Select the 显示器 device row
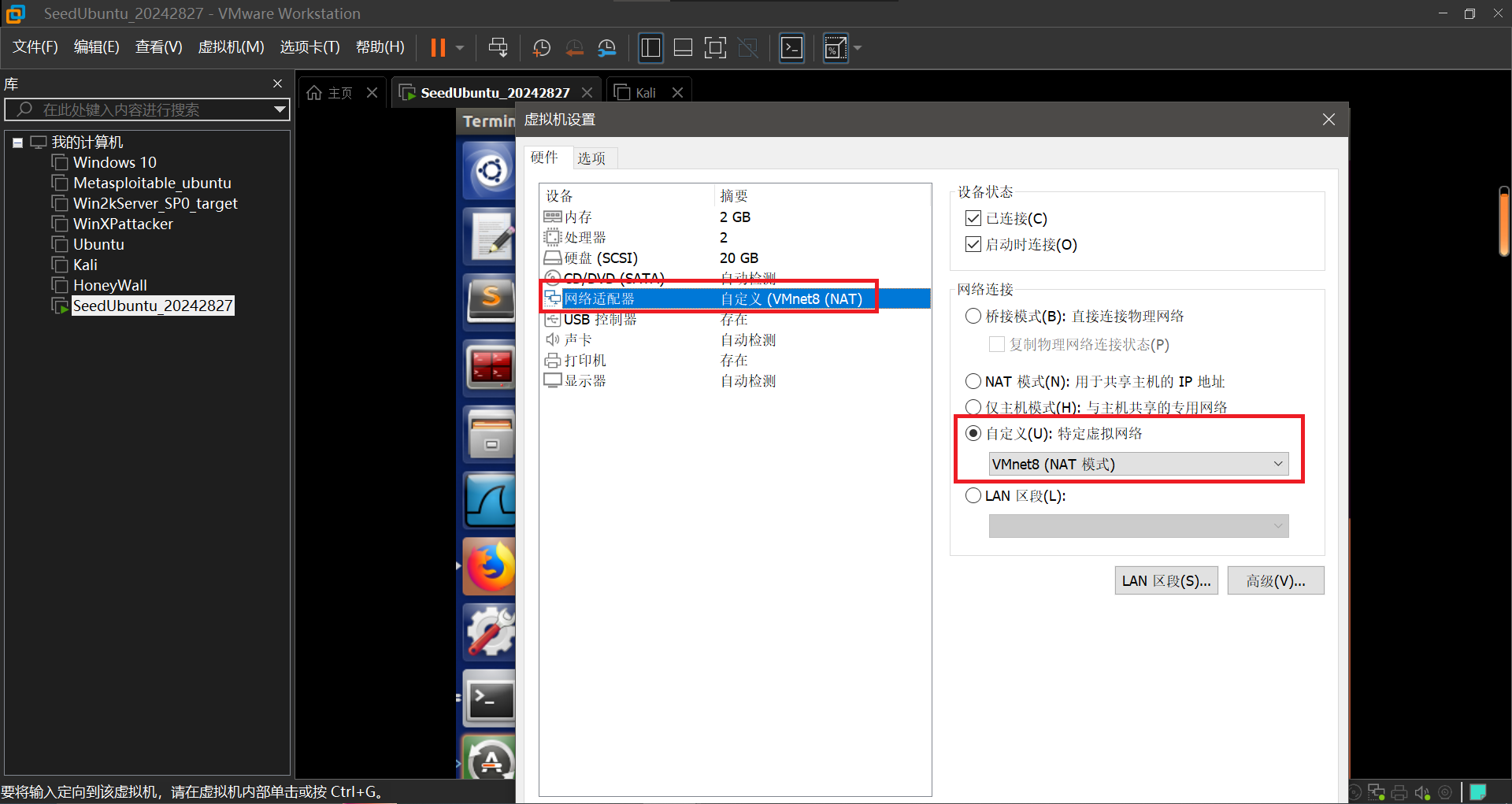The width and height of the screenshot is (1512, 804). (x=735, y=380)
